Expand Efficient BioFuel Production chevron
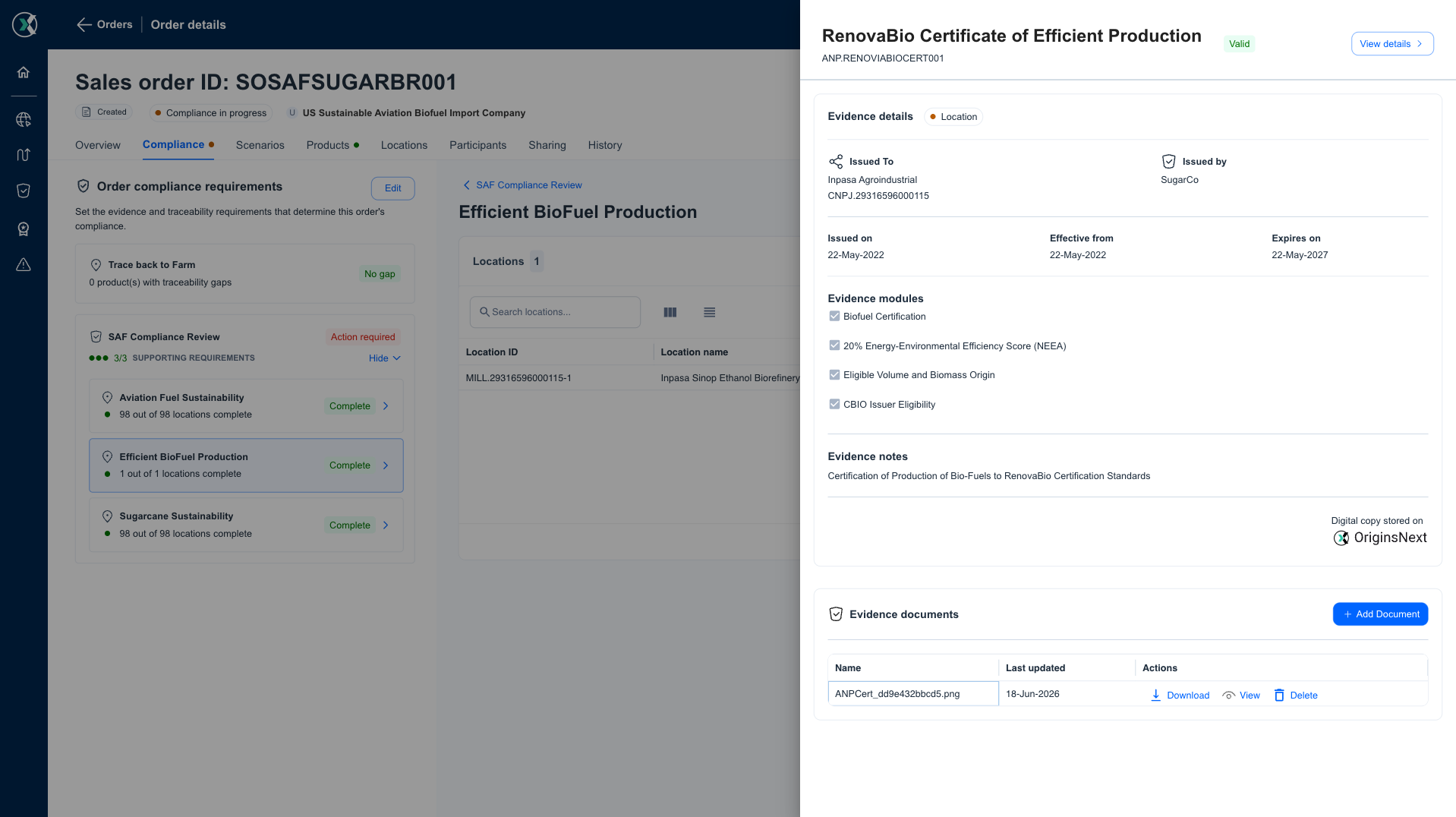The width and height of the screenshot is (1456, 817). coord(386,465)
